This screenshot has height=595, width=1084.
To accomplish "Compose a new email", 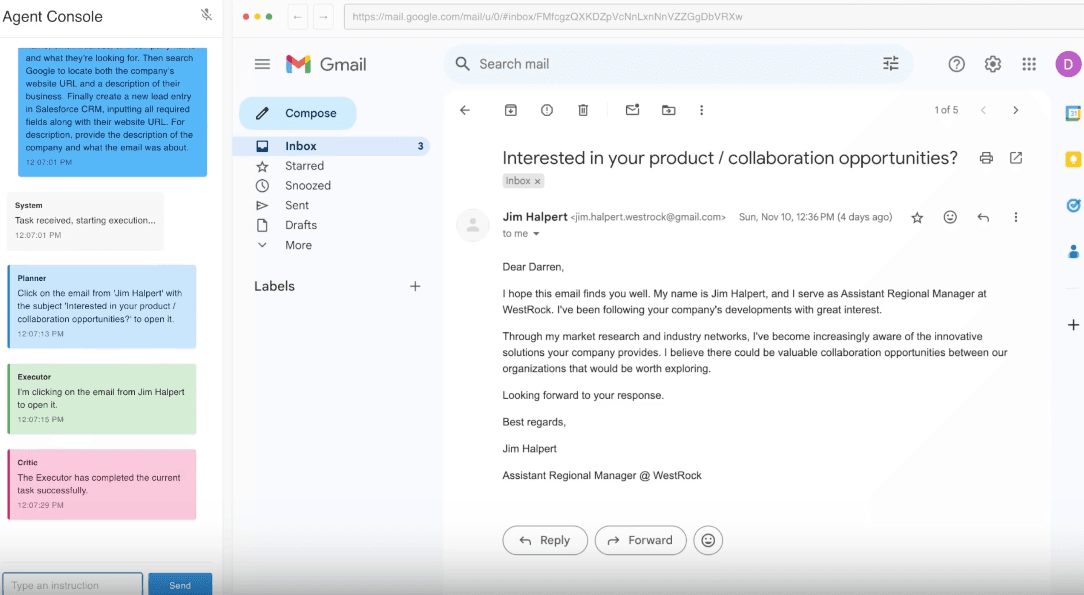I will (297, 113).
